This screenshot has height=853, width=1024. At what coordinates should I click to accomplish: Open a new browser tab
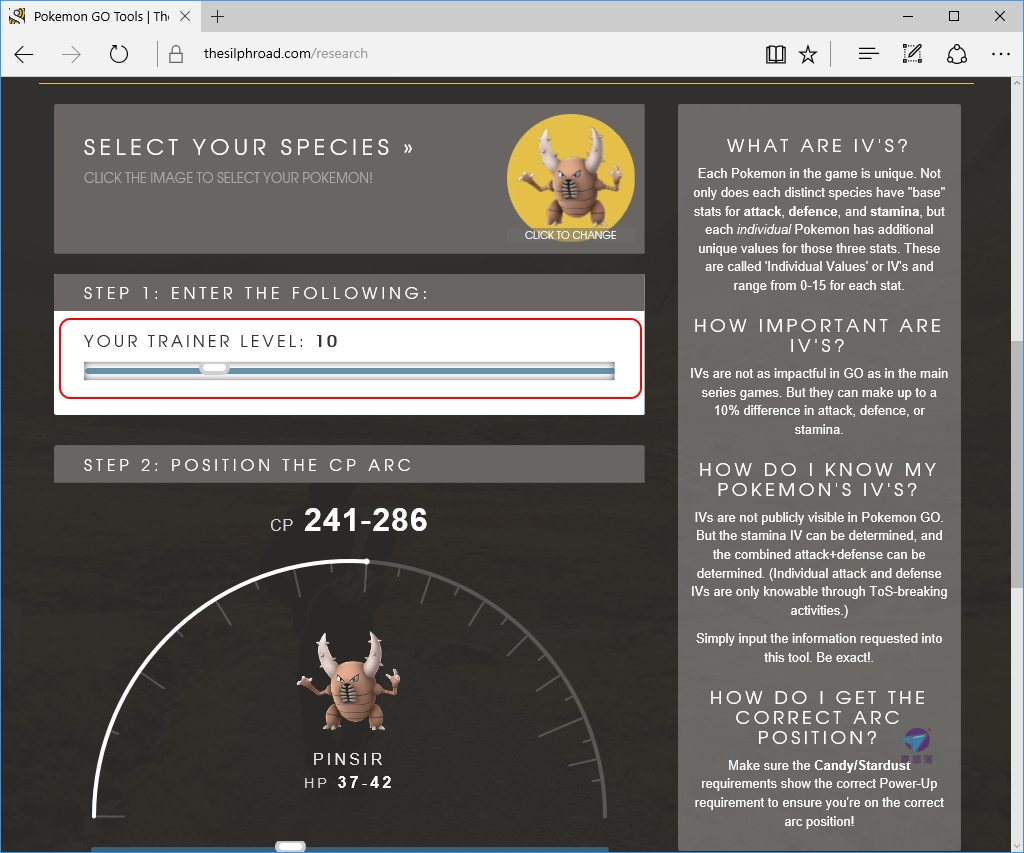pyautogui.click(x=217, y=16)
